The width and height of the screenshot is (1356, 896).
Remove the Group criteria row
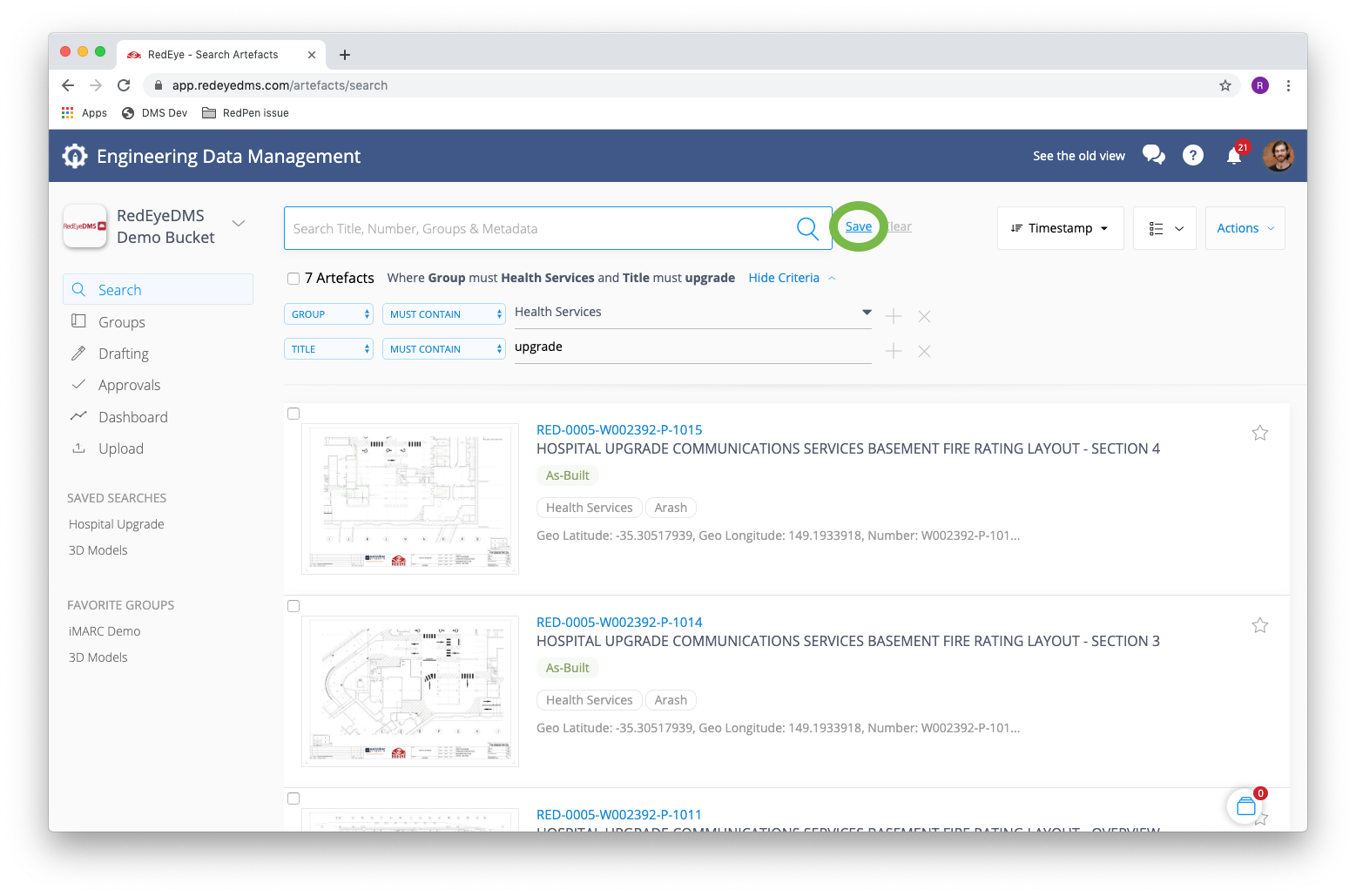pos(924,316)
